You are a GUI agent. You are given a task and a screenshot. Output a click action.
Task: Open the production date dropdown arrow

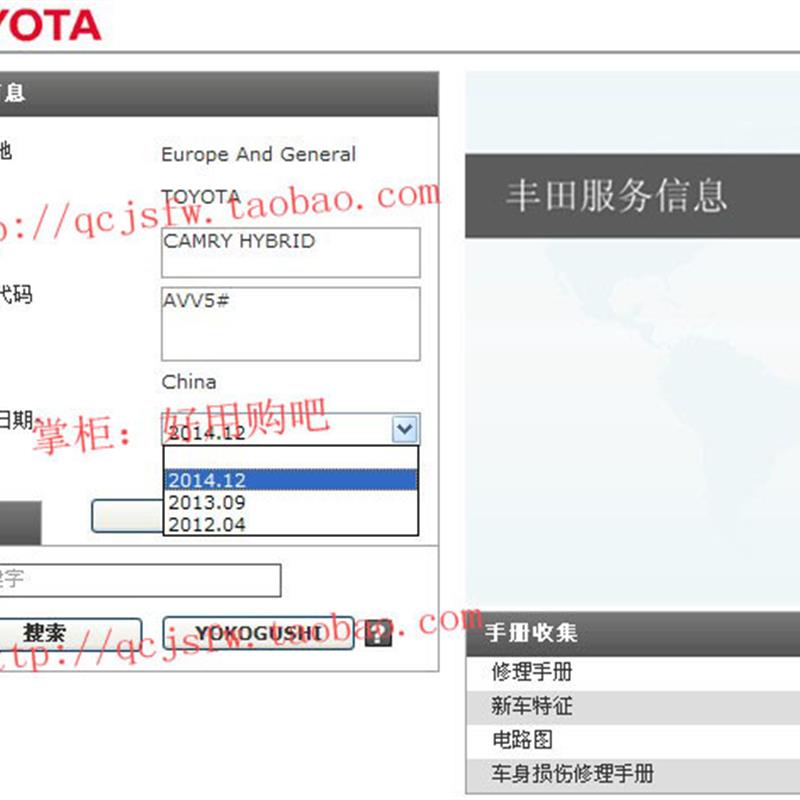405,429
